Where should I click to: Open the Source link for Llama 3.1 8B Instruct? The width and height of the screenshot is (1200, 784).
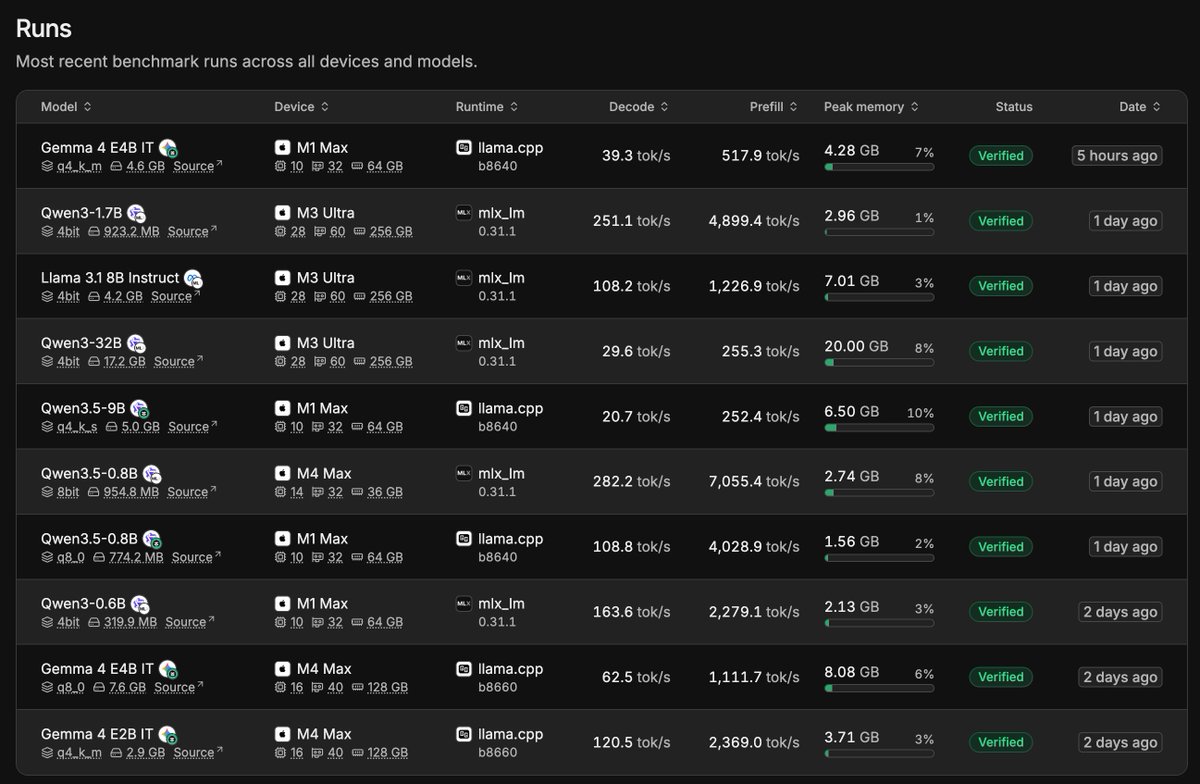(175, 296)
